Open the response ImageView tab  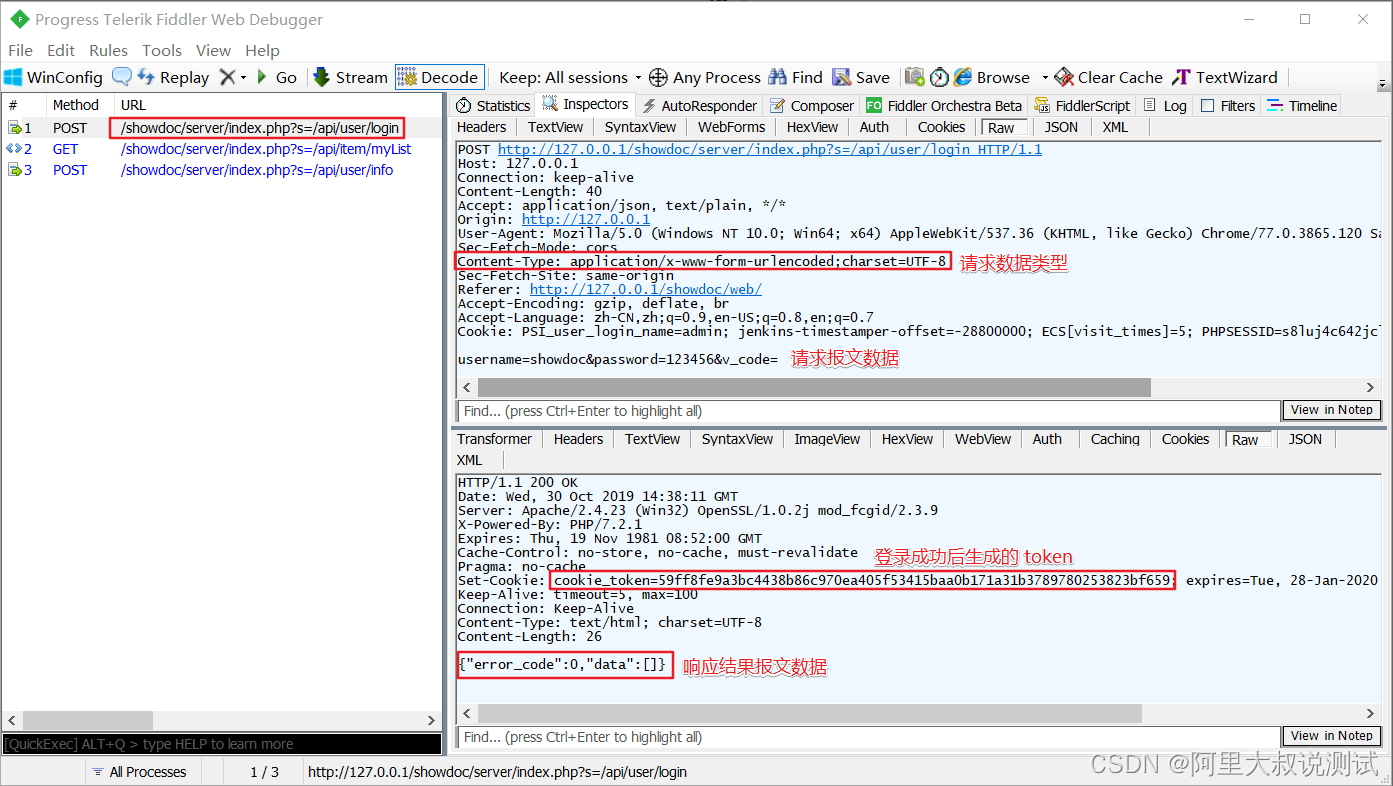[x=827, y=439]
